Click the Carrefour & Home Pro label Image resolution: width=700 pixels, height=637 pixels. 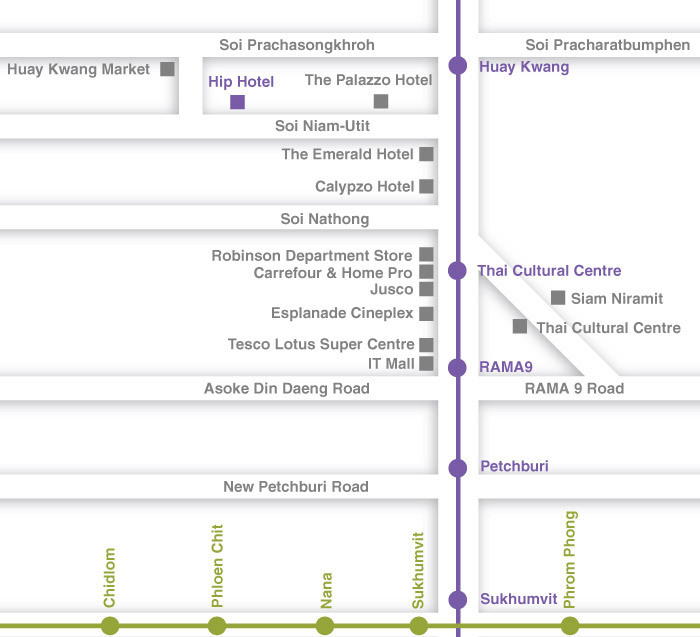[333, 273]
